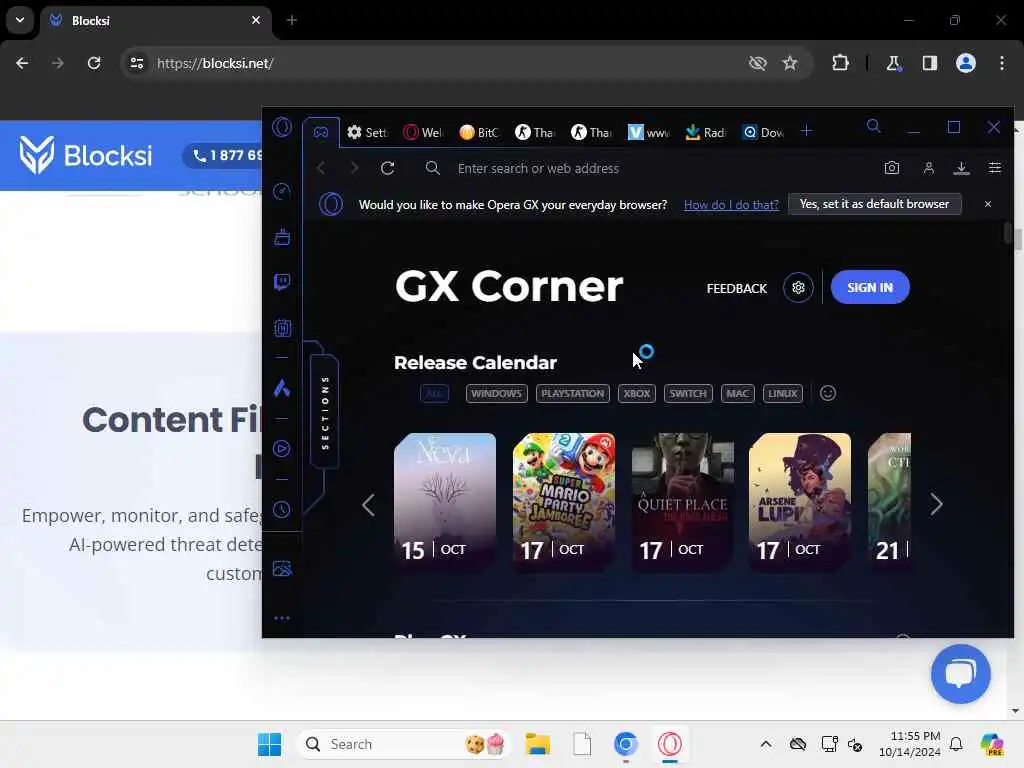Open Chrome extensions puzzle icon
This screenshot has width=1024, height=768.
point(840,63)
